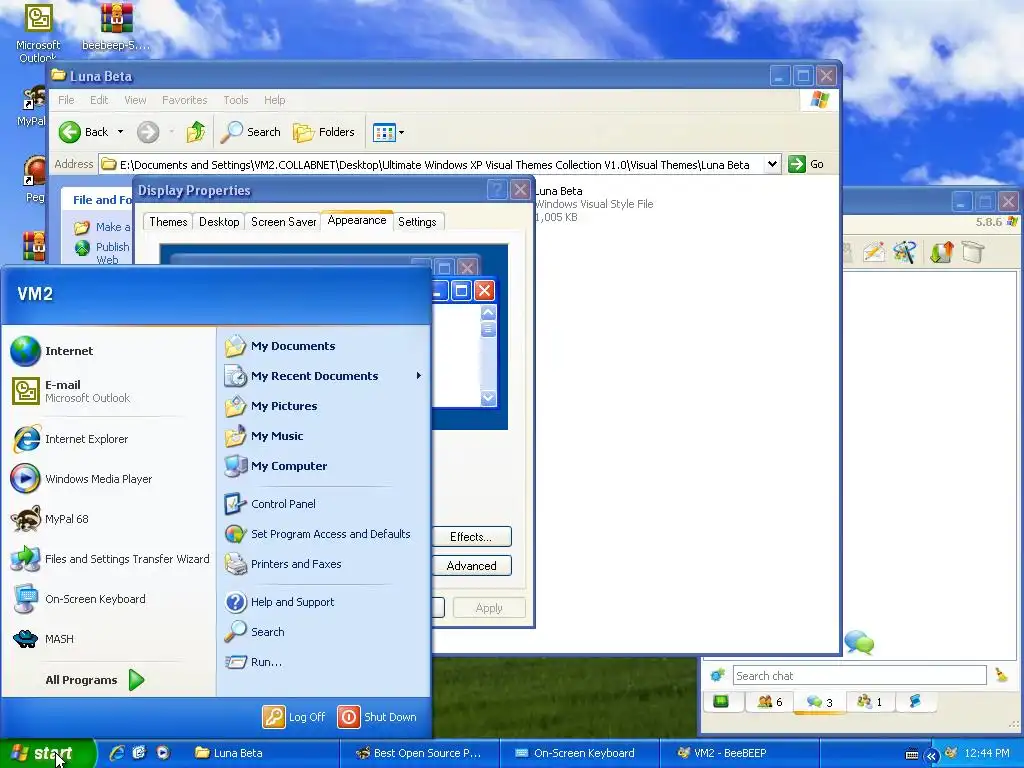This screenshot has height=768, width=1024.
Task: Open BeeBEEP users tab showing 6
Action: (x=769, y=702)
